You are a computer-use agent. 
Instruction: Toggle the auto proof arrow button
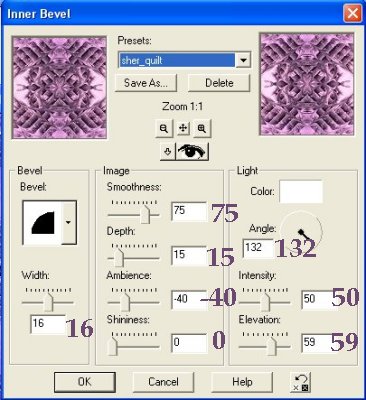168,152
